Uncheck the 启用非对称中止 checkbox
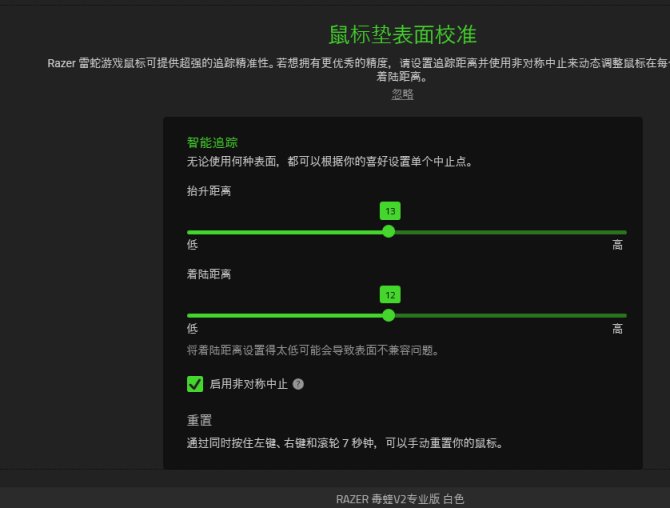Screen dimensions: 670x508 (195, 384)
